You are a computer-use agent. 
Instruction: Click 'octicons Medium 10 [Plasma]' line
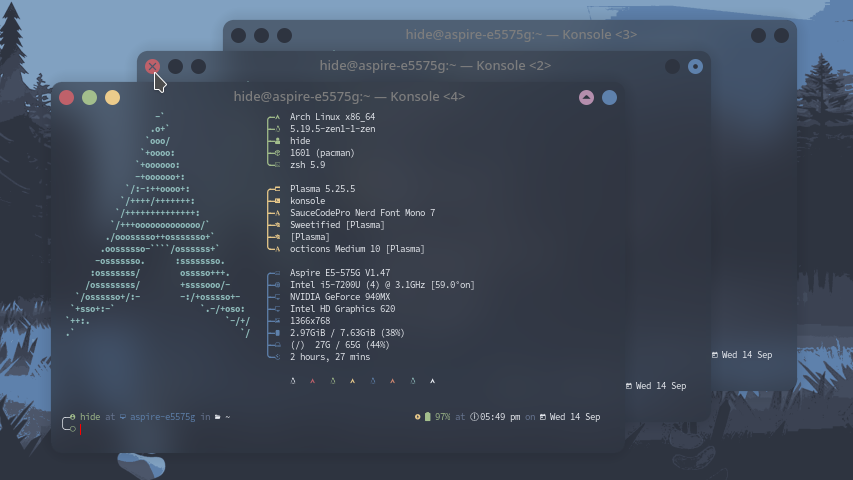pyautogui.click(x=357, y=249)
